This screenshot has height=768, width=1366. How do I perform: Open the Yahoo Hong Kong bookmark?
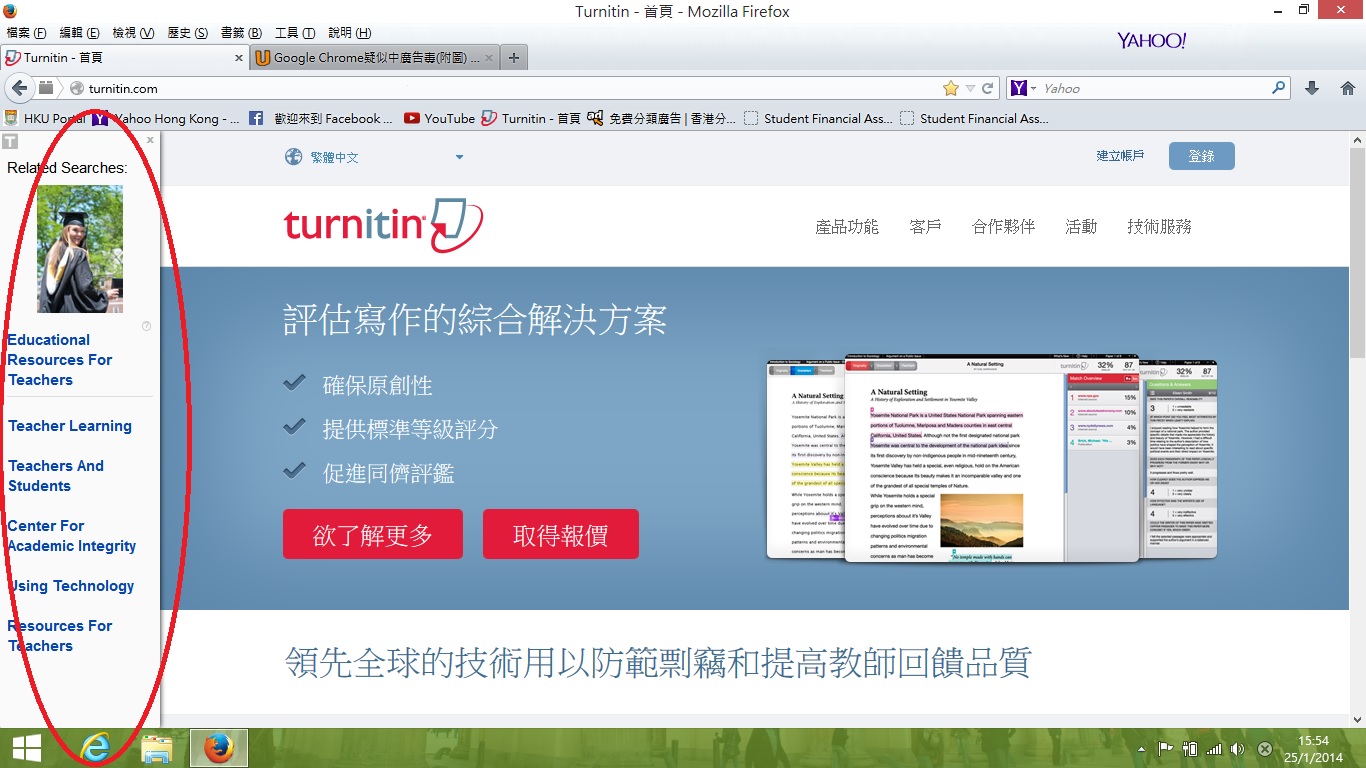[x=166, y=118]
